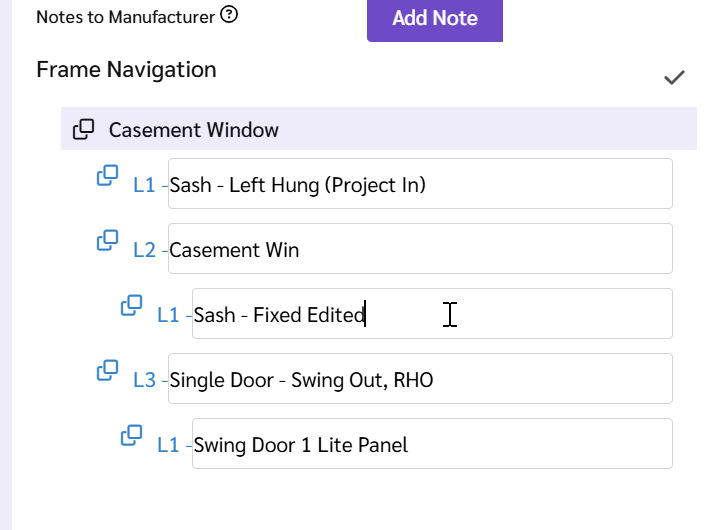Screen dimensions: 719x530
Task: Focus the Casement Win name field
Action: 420,249
